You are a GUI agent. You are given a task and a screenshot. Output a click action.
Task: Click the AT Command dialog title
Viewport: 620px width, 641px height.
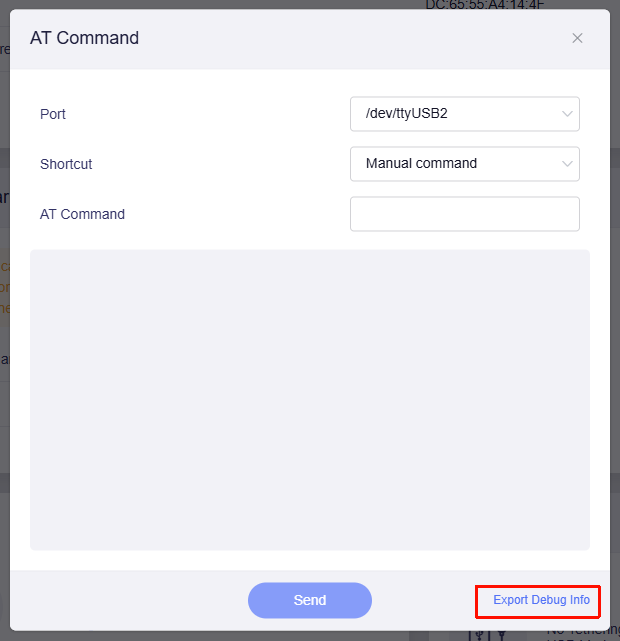85,38
